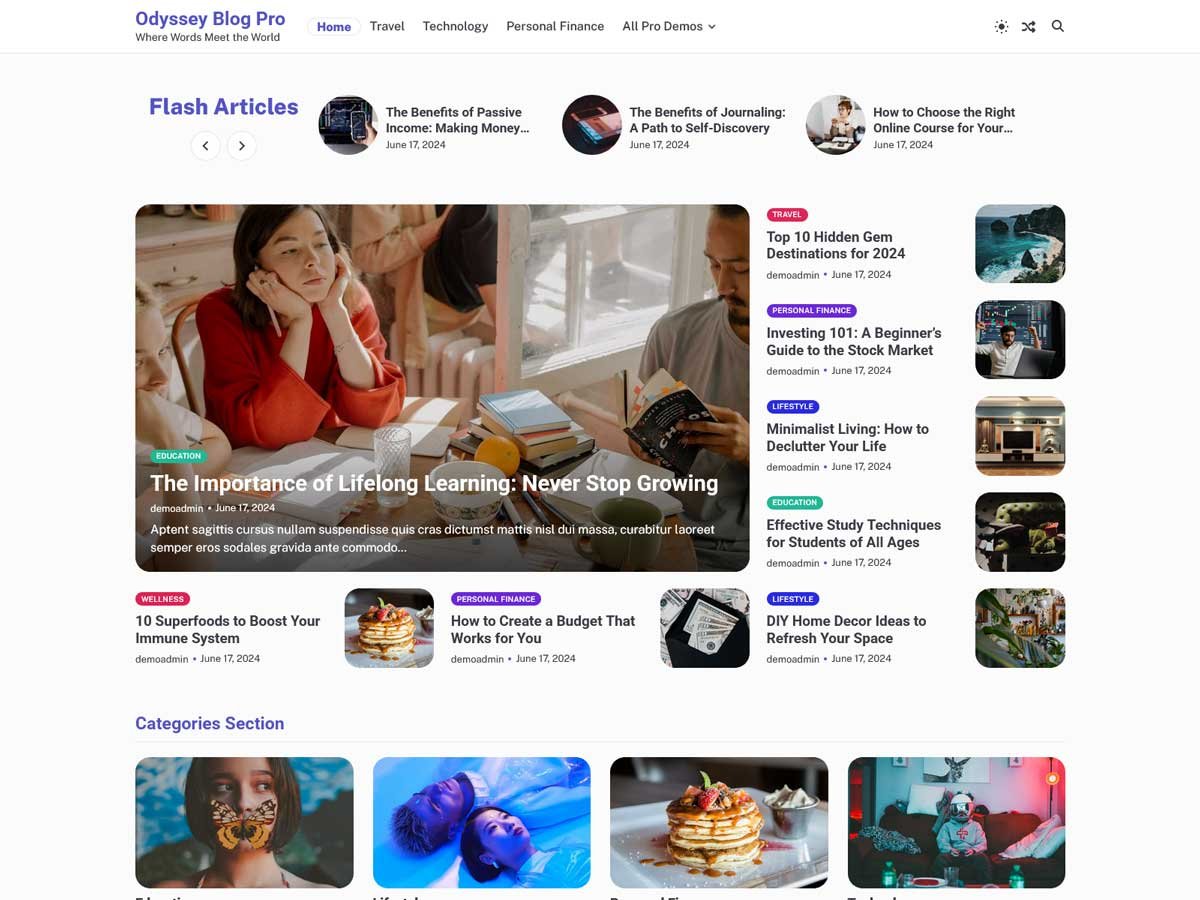This screenshot has height=900, width=1200.
Task: Open the search magnifier icon
Action: click(1058, 26)
